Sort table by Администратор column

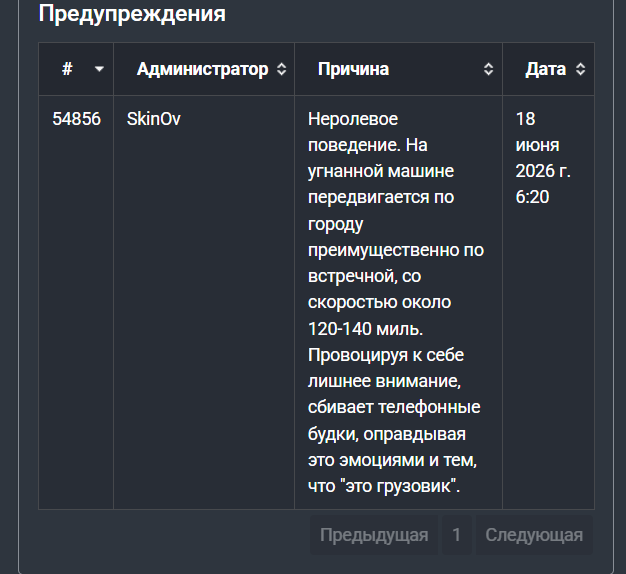pos(204,69)
